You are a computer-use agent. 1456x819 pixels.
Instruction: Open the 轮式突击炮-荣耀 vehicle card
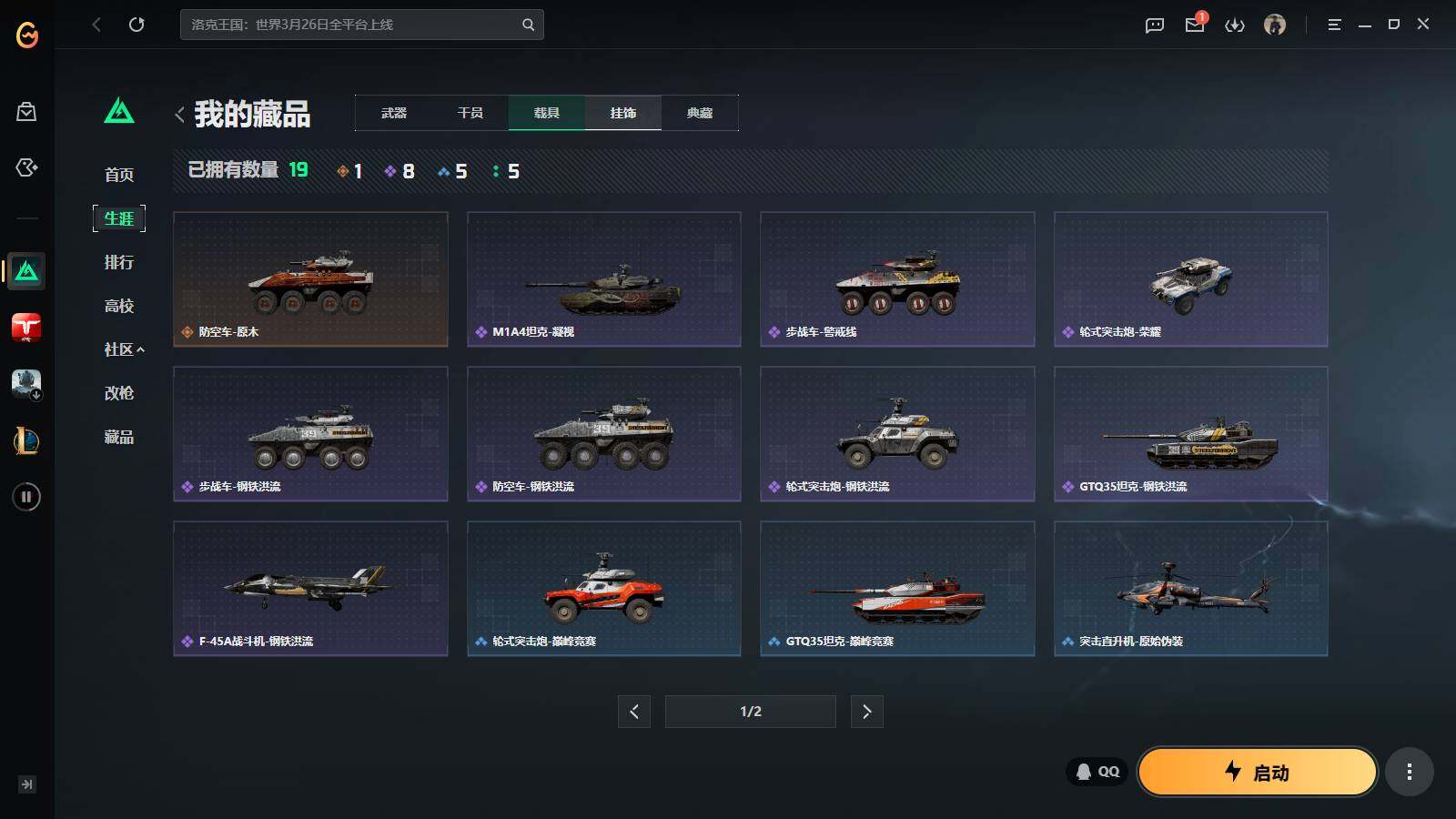click(x=1191, y=279)
